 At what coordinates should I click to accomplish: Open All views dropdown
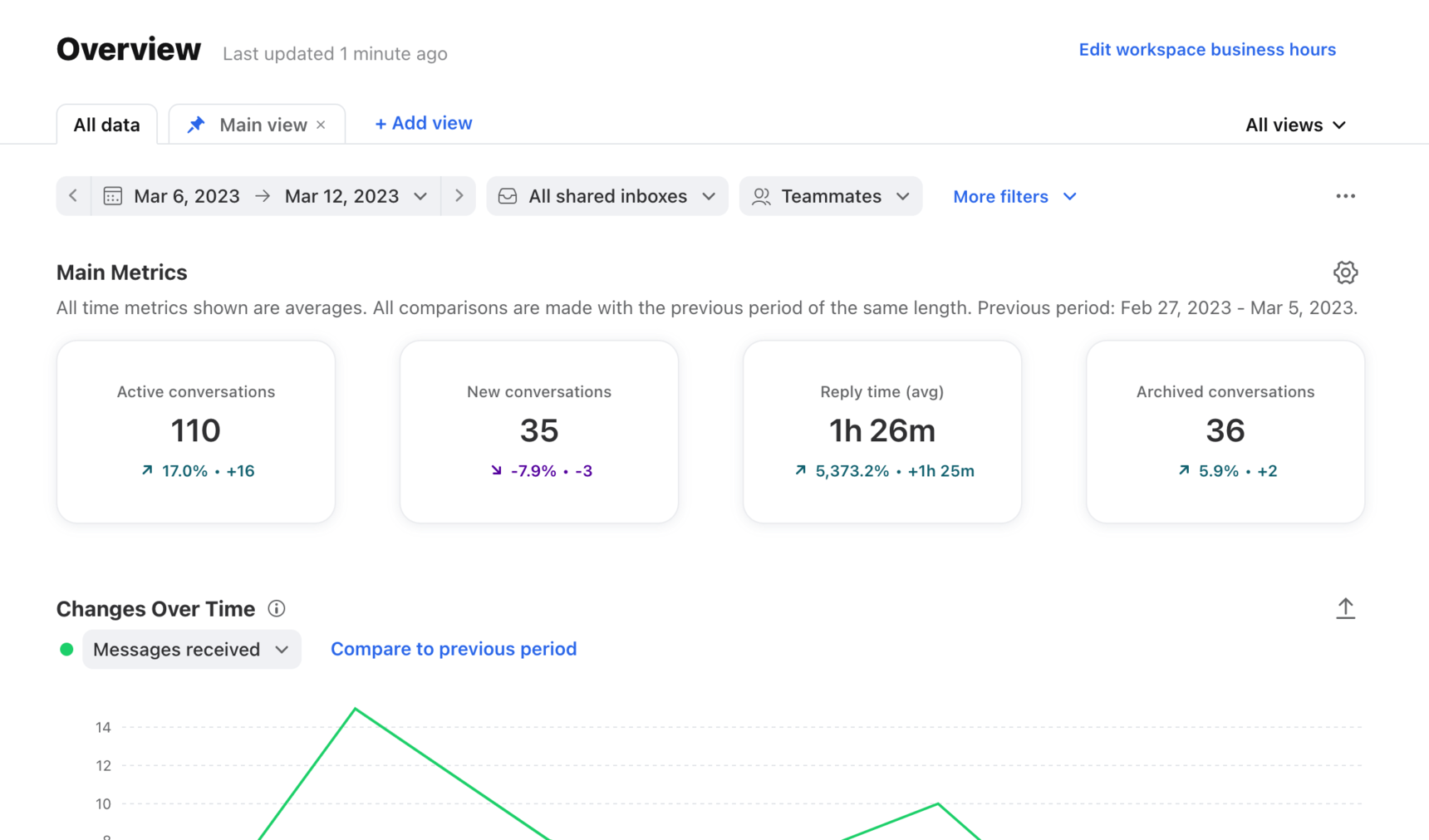pyautogui.click(x=1295, y=125)
